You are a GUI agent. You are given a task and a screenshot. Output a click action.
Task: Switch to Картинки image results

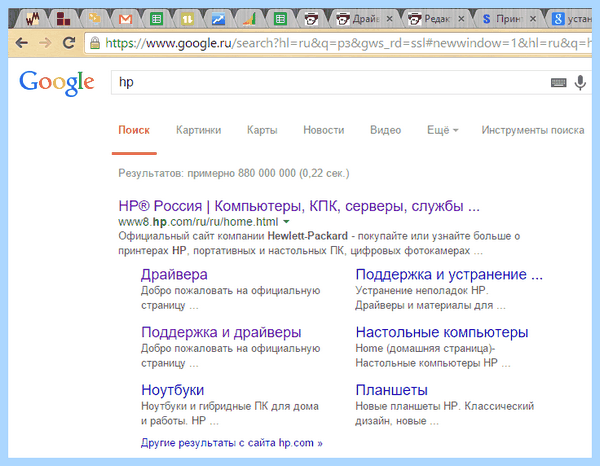[198, 130]
